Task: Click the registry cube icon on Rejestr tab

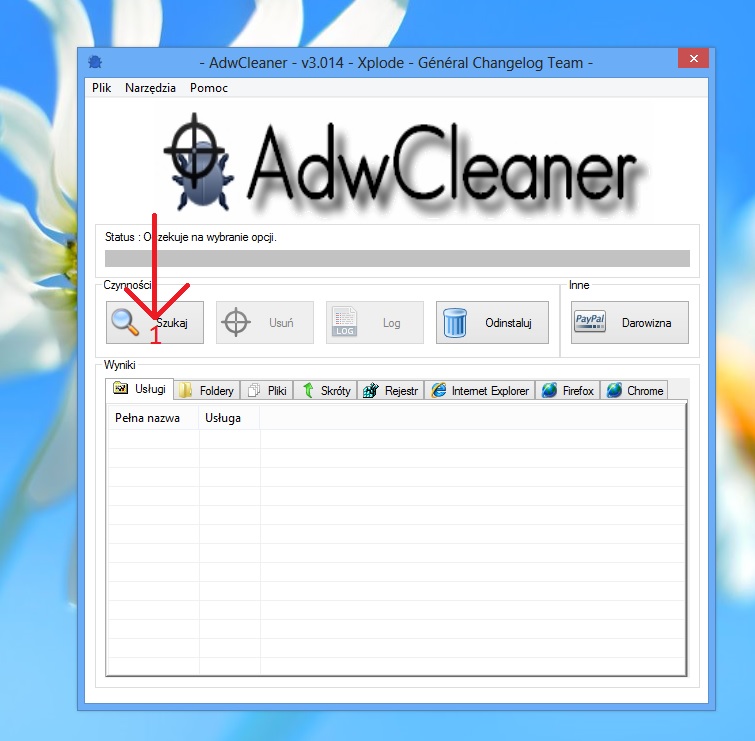Action: tap(370, 390)
